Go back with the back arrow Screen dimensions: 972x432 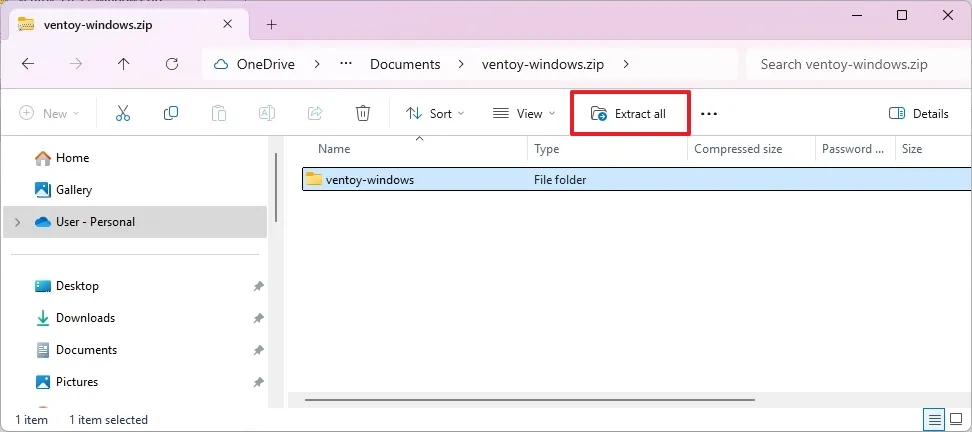(x=27, y=64)
